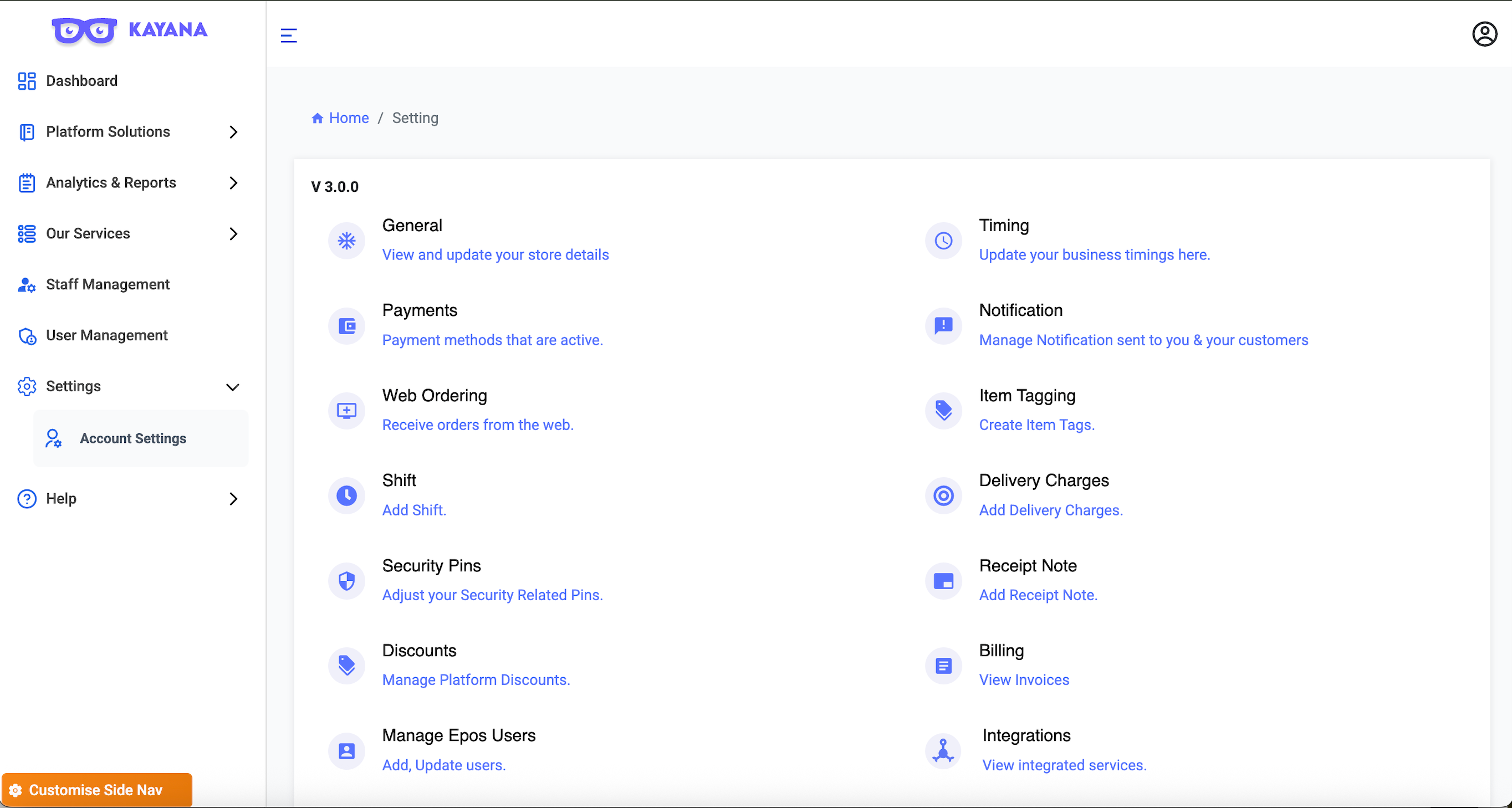Click 'Add, Update users.' link
This screenshot has height=808, width=1512.
[x=444, y=765]
